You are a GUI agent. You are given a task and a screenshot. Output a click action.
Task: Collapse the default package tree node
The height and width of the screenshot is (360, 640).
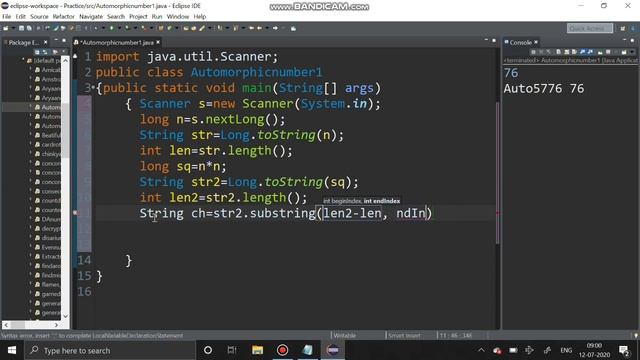point(23,60)
